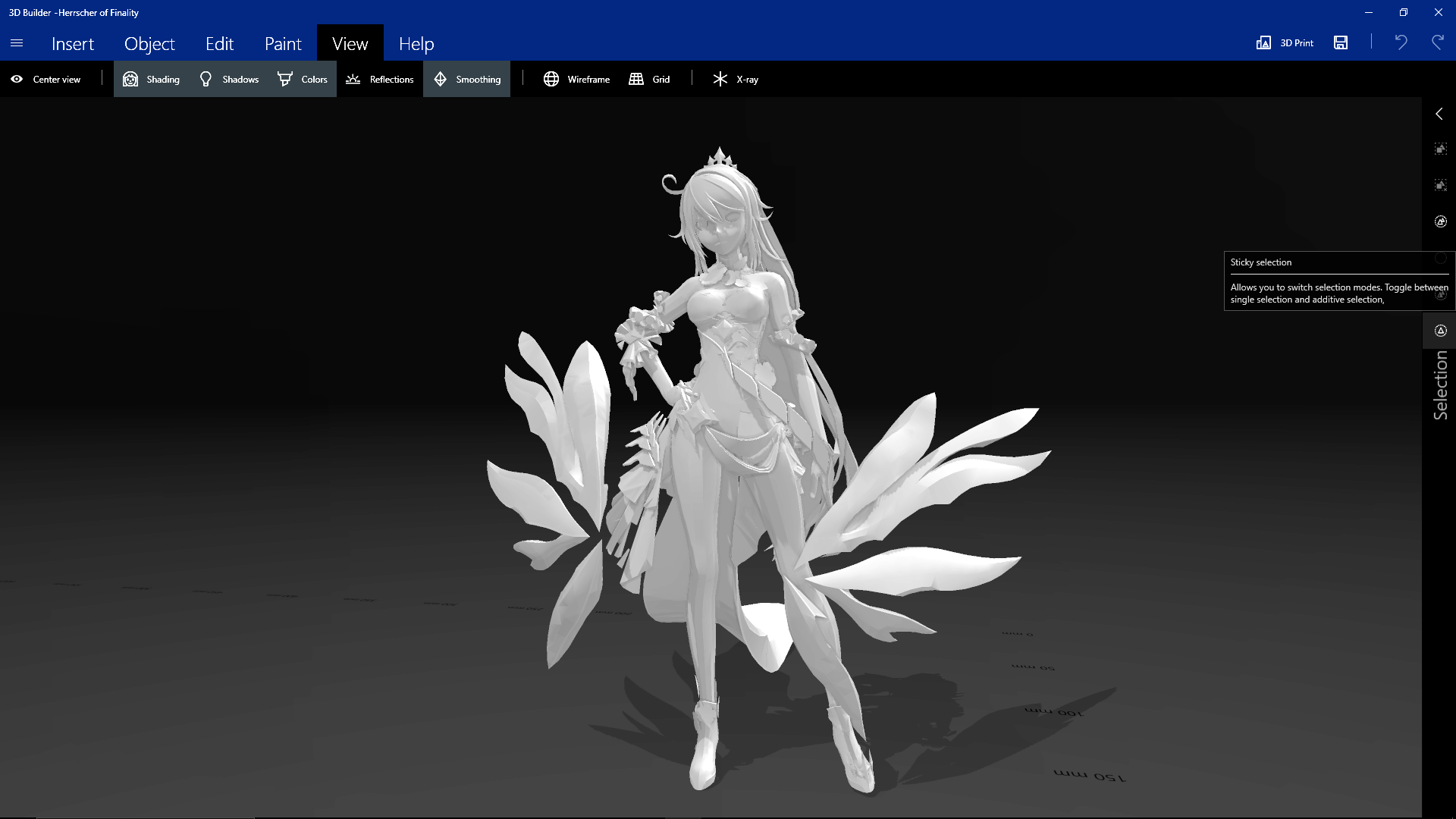The height and width of the screenshot is (819, 1456).
Task: Click the Redo arrow
Action: (1437, 43)
